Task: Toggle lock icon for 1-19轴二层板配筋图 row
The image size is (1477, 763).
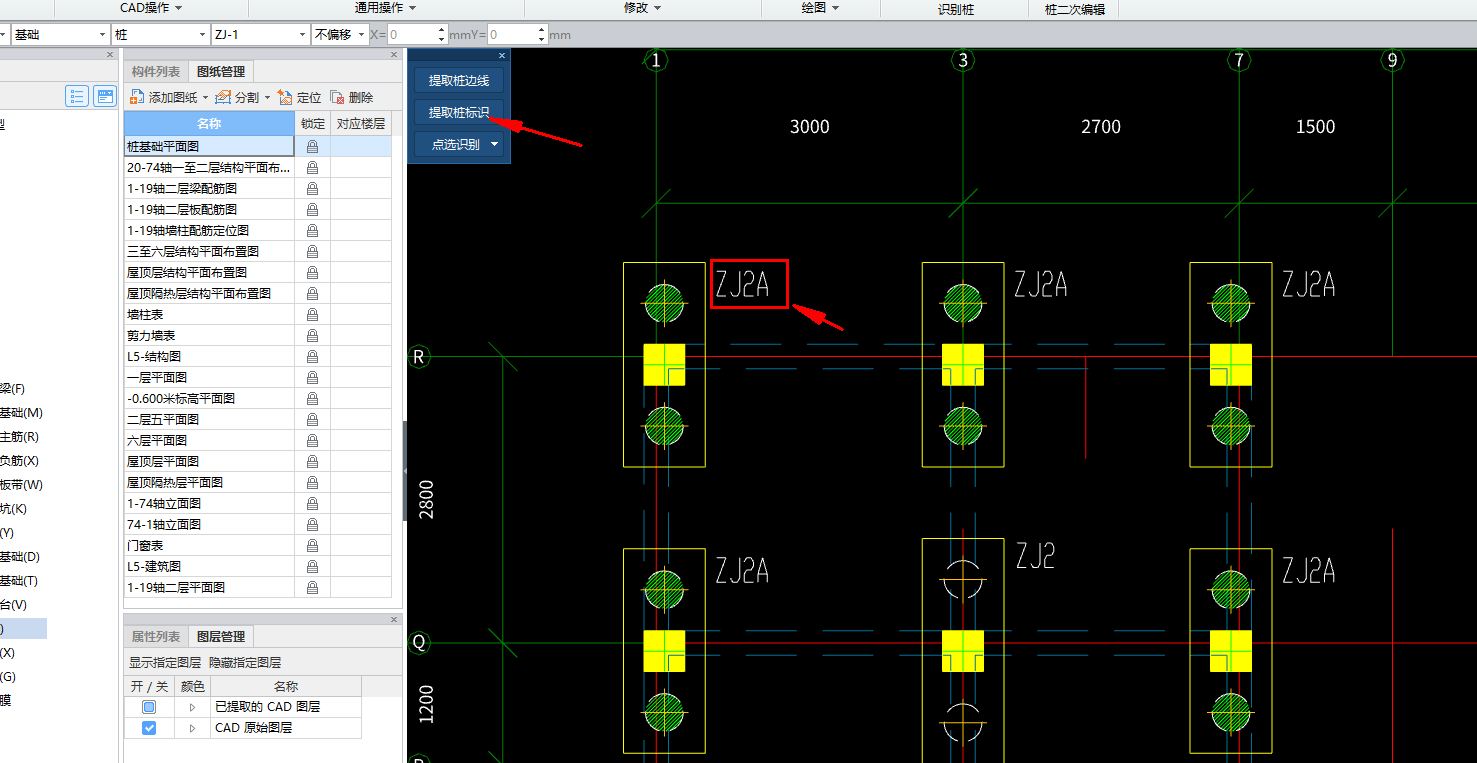Action: (312, 209)
